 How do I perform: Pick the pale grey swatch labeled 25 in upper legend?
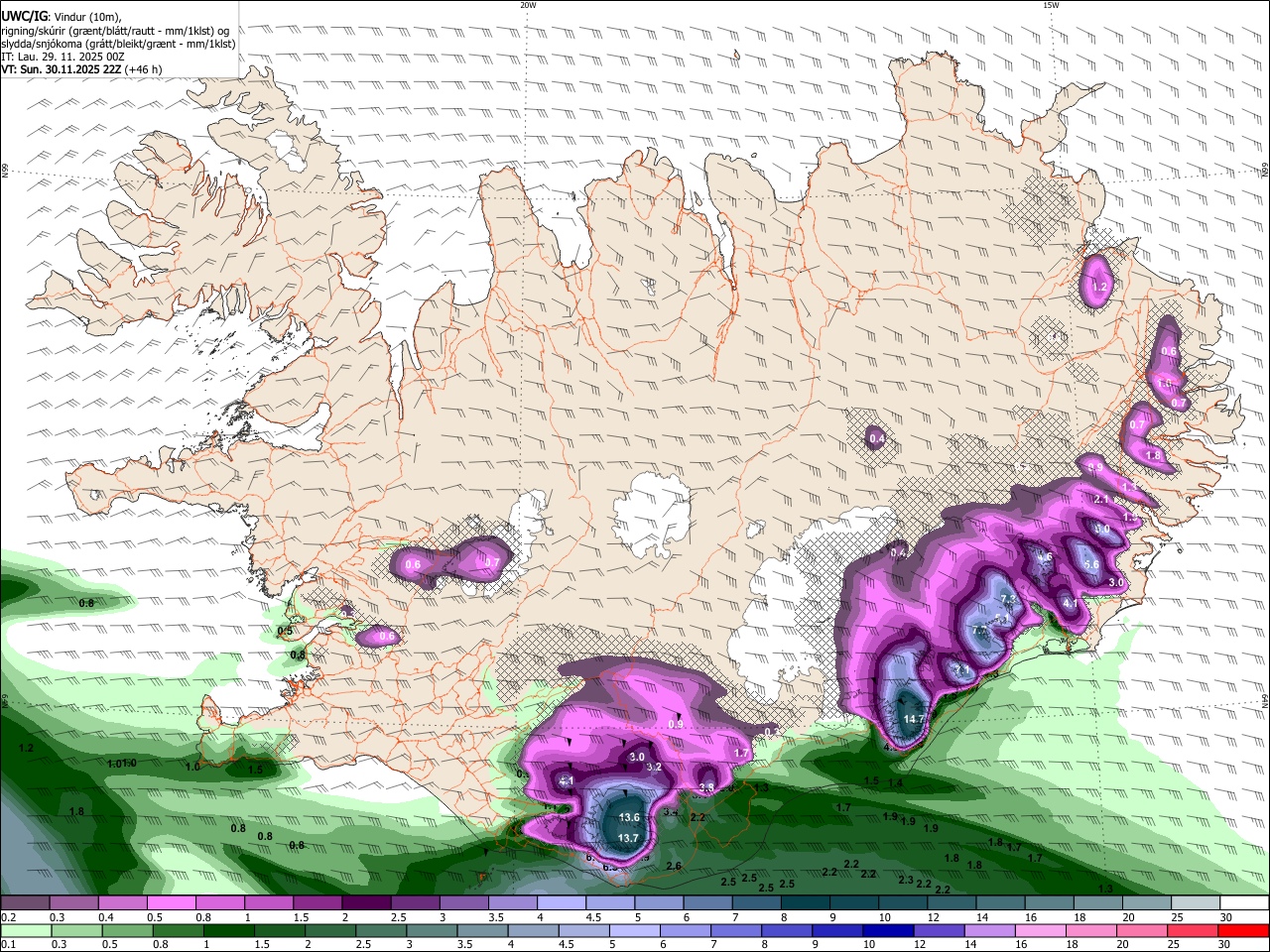coord(1196,903)
